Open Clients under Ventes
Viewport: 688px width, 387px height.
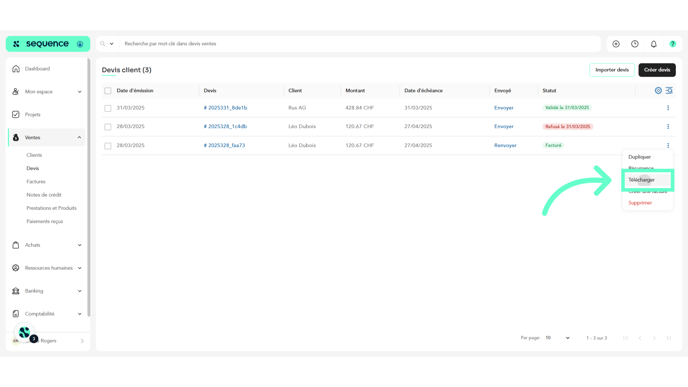pyautogui.click(x=34, y=155)
